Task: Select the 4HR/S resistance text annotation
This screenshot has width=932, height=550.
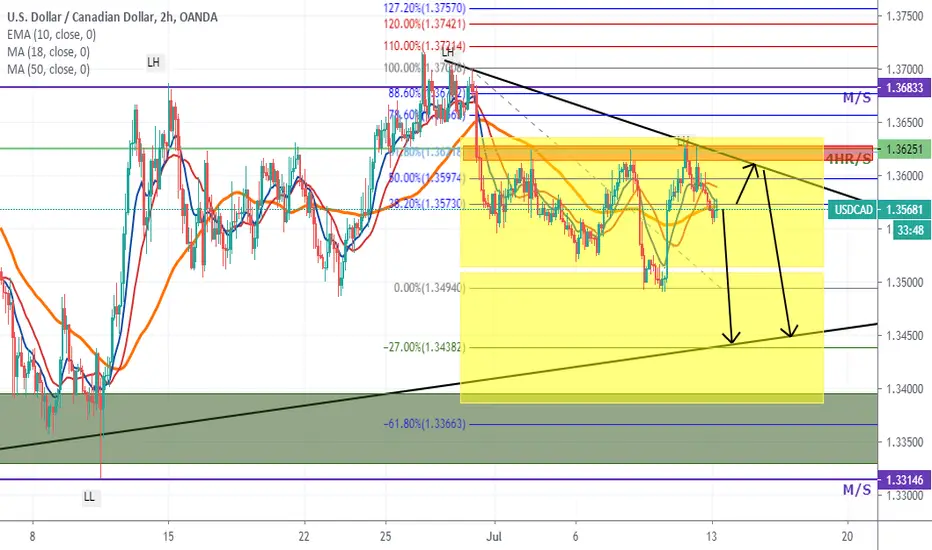Action: [x=848, y=158]
